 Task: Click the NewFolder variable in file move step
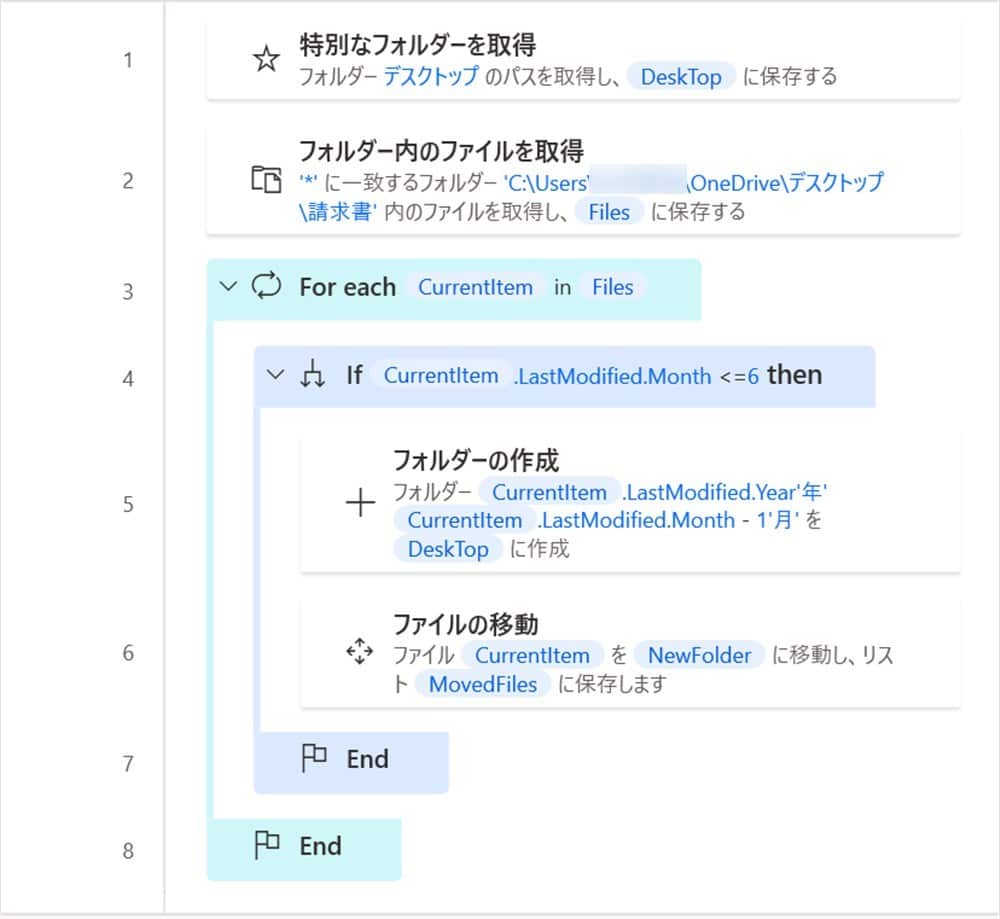tap(699, 656)
